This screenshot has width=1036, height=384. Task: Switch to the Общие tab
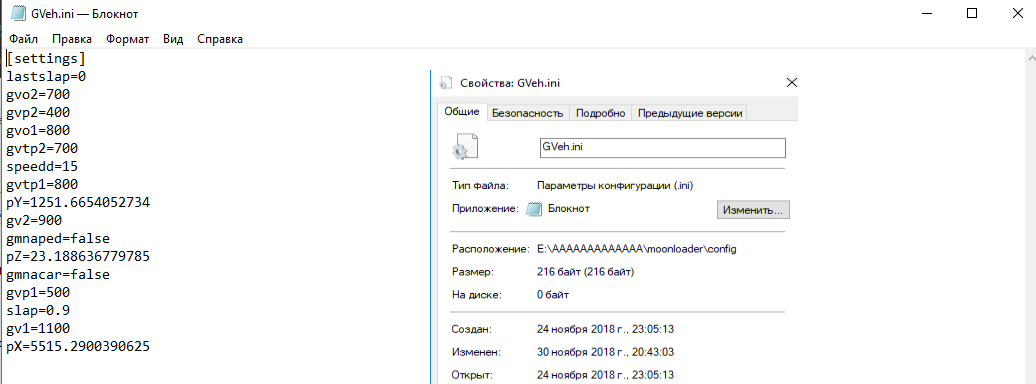pos(462,112)
